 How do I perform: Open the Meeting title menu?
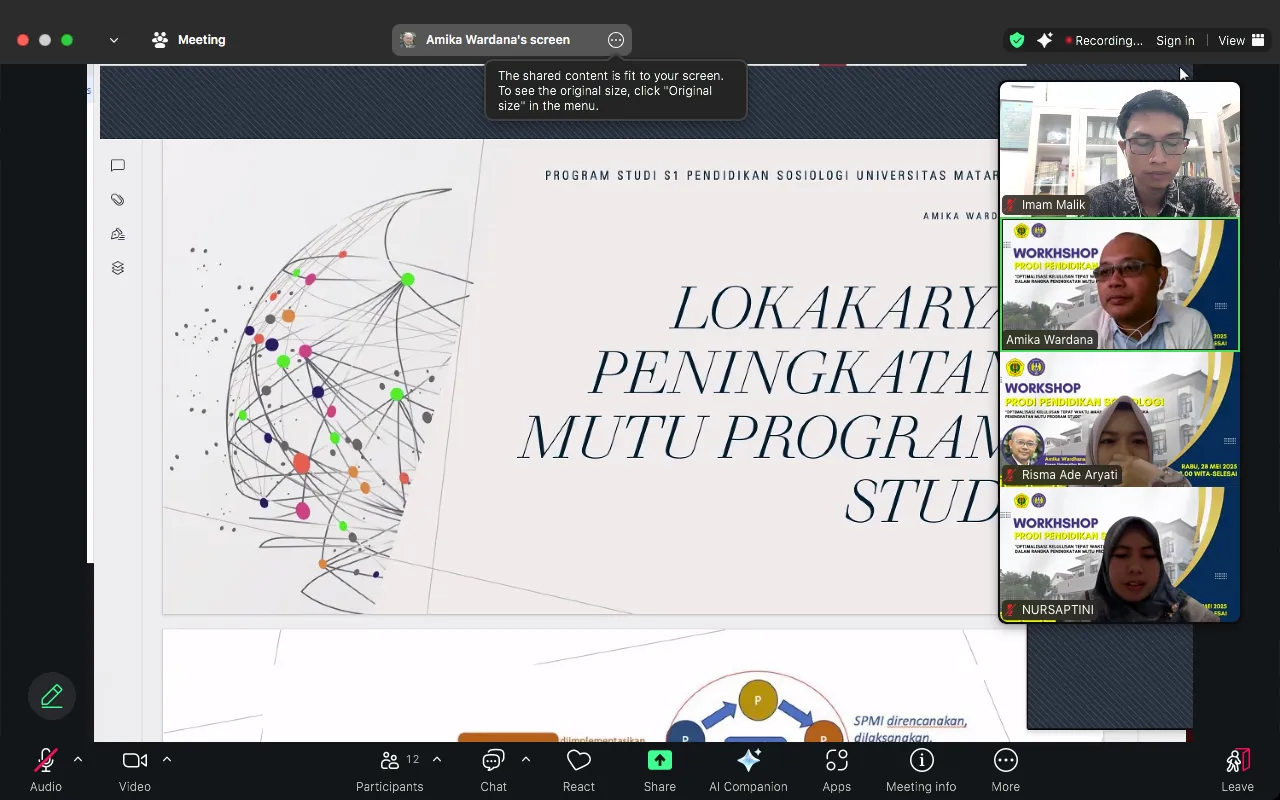tap(189, 40)
